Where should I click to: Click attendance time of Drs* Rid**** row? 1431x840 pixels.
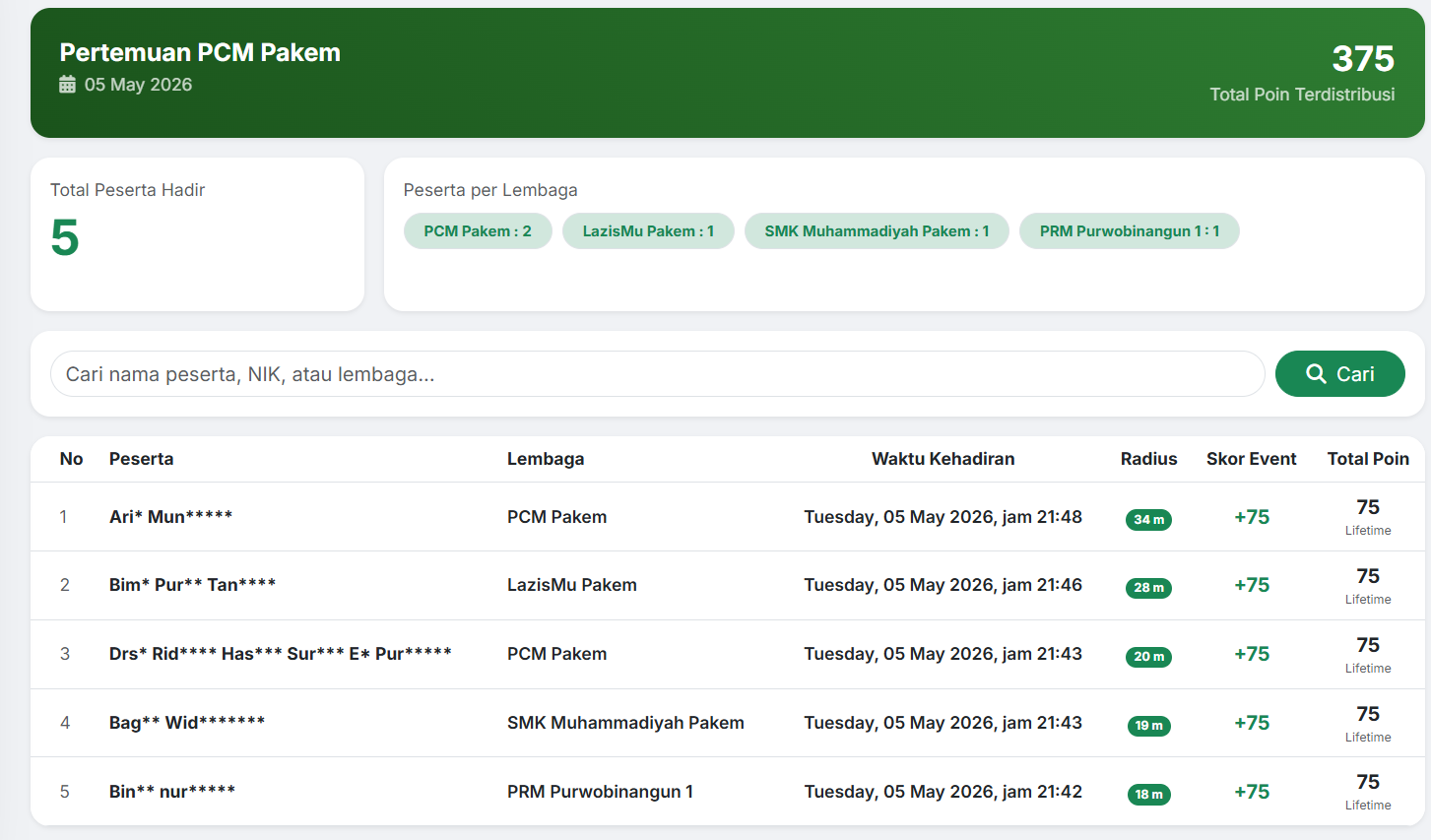pos(943,654)
